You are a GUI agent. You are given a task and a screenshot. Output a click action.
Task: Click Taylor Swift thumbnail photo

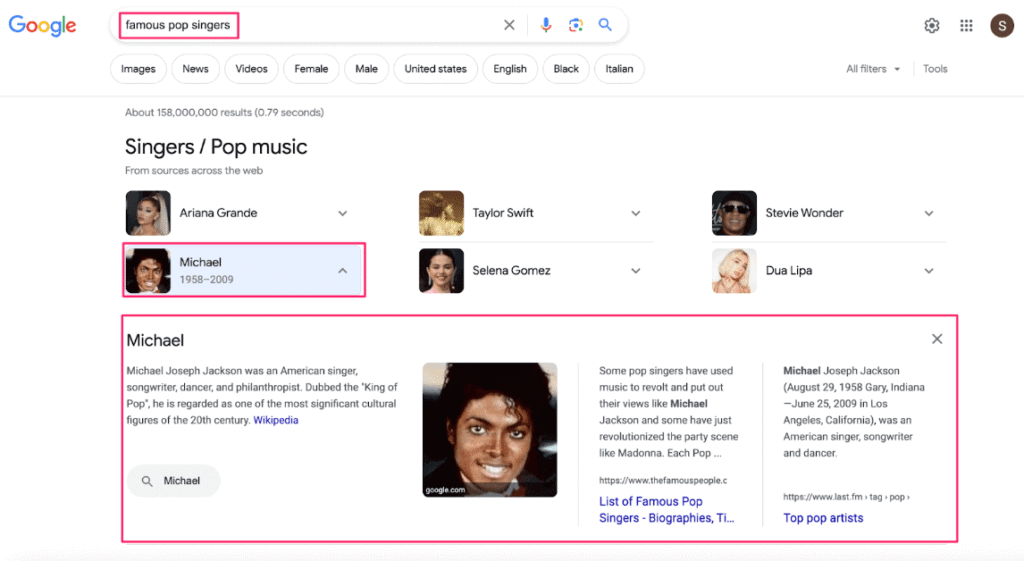(441, 213)
